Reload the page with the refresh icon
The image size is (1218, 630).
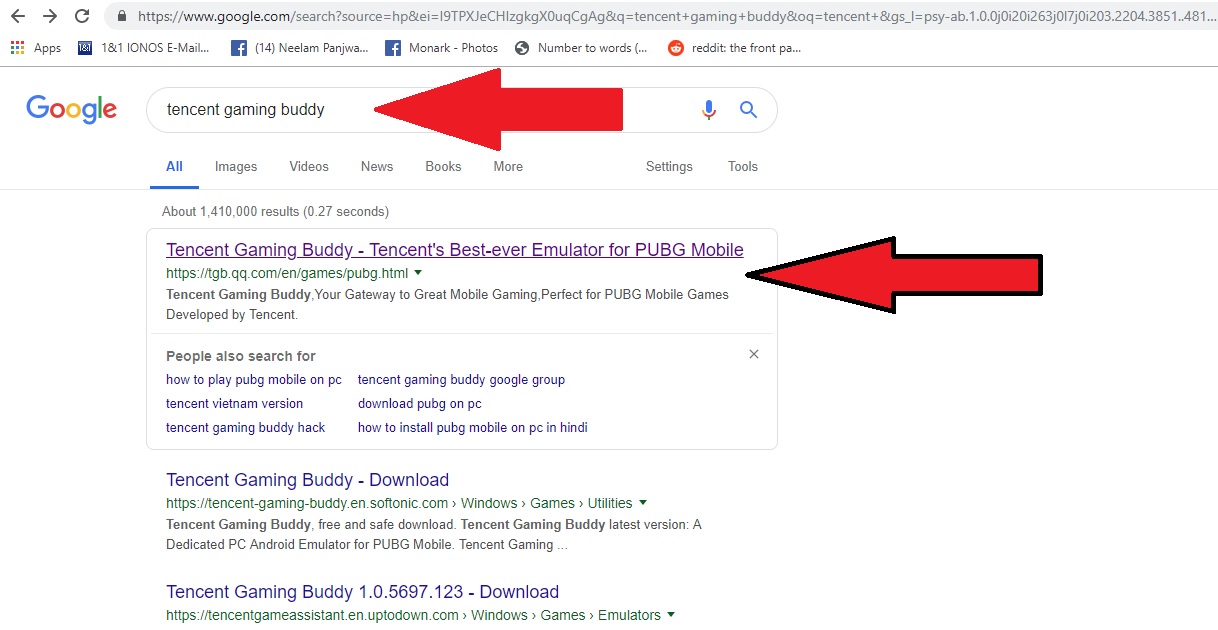click(82, 16)
